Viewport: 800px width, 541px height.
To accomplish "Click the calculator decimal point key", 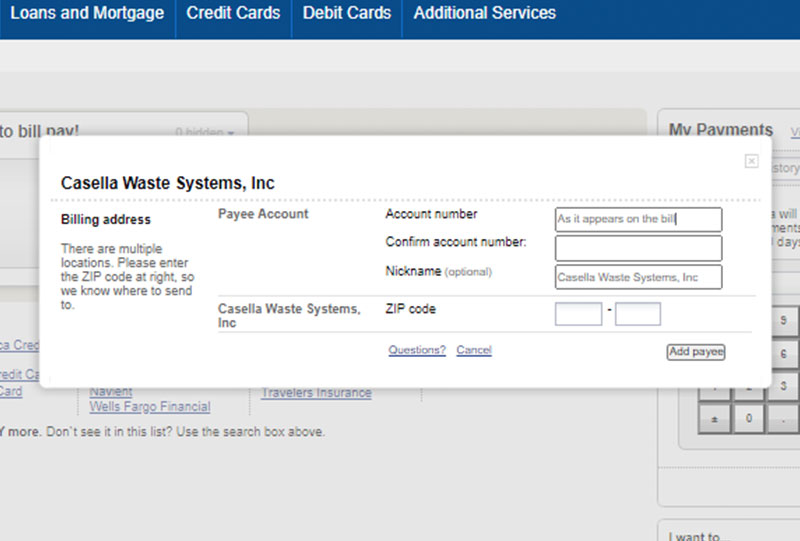I will pos(783,419).
